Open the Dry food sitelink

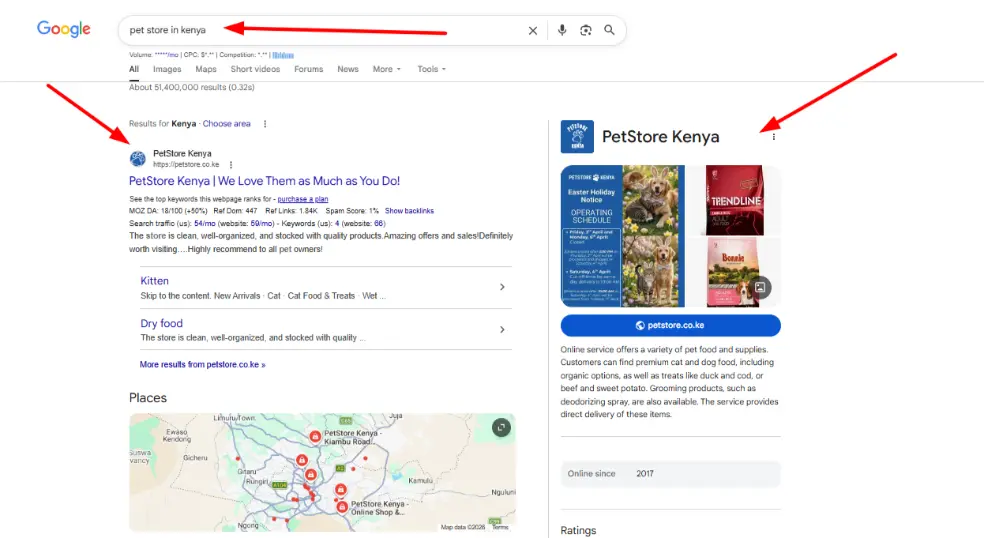(161, 323)
